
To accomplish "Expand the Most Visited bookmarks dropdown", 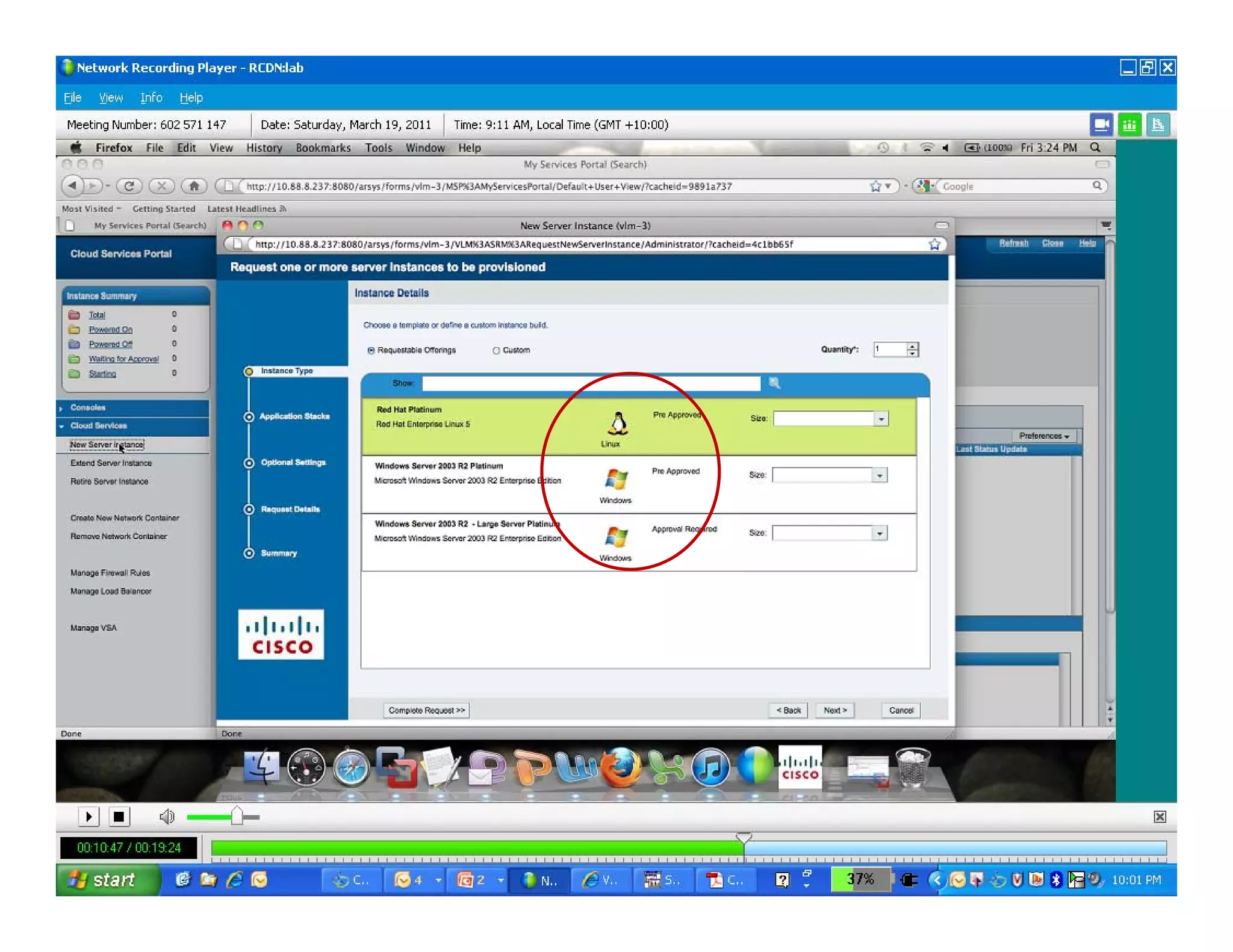I will click(x=92, y=209).
